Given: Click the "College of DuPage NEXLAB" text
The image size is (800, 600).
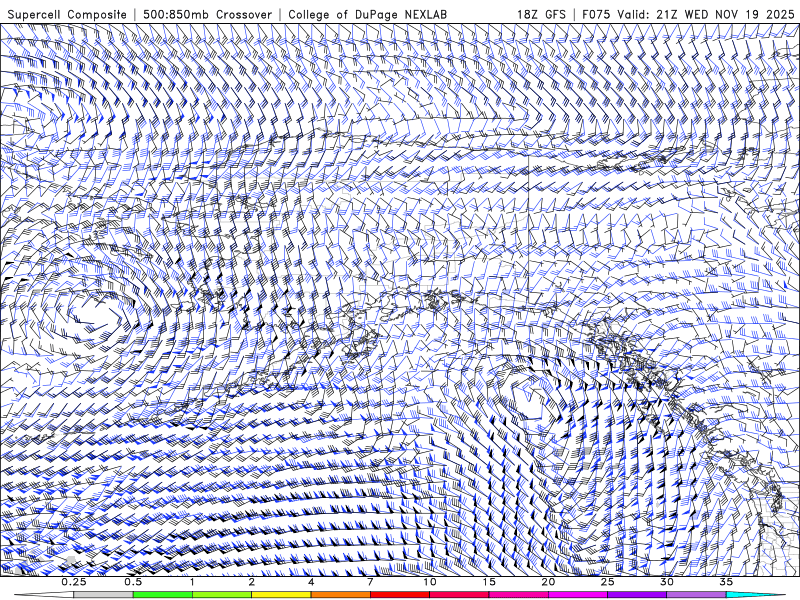Looking at the screenshot, I should (367, 14).
